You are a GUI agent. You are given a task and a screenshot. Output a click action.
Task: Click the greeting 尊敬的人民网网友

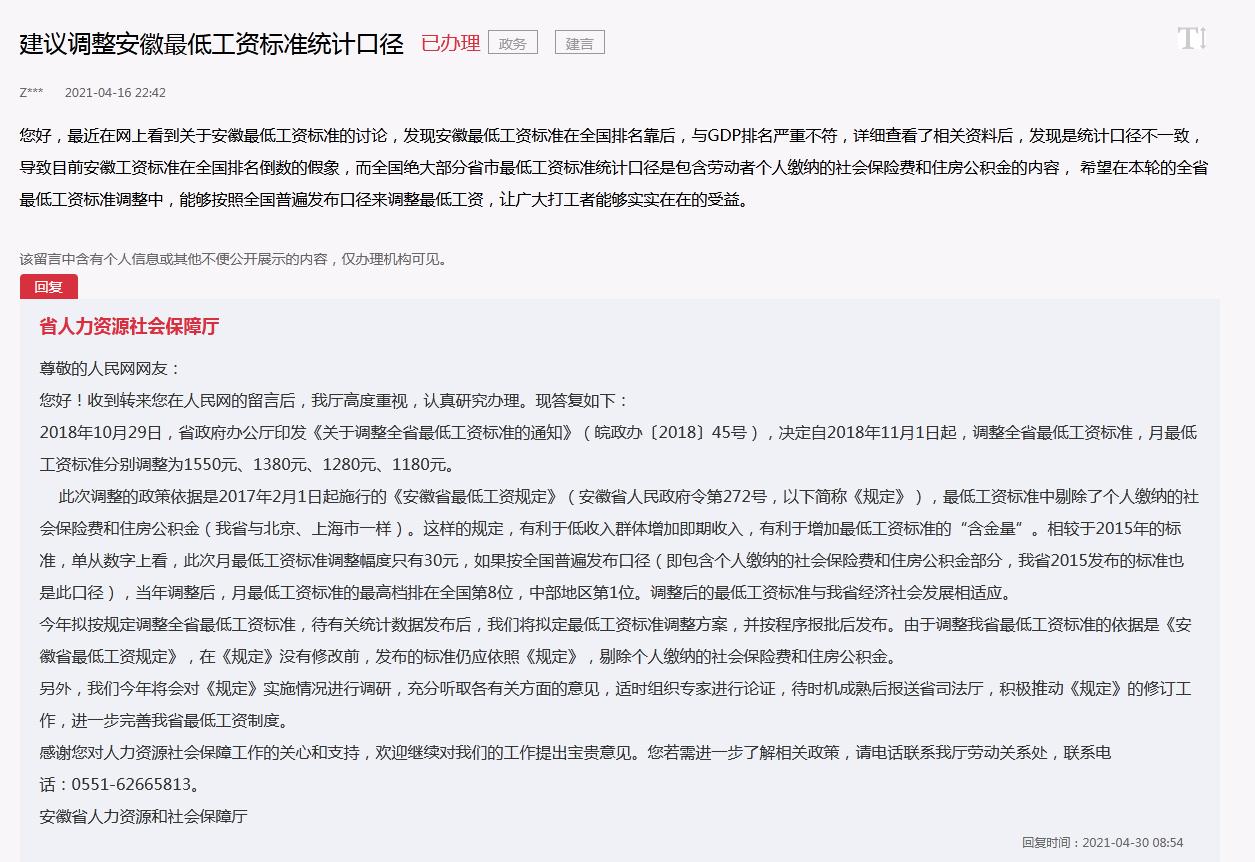click(x=110, y=368)
